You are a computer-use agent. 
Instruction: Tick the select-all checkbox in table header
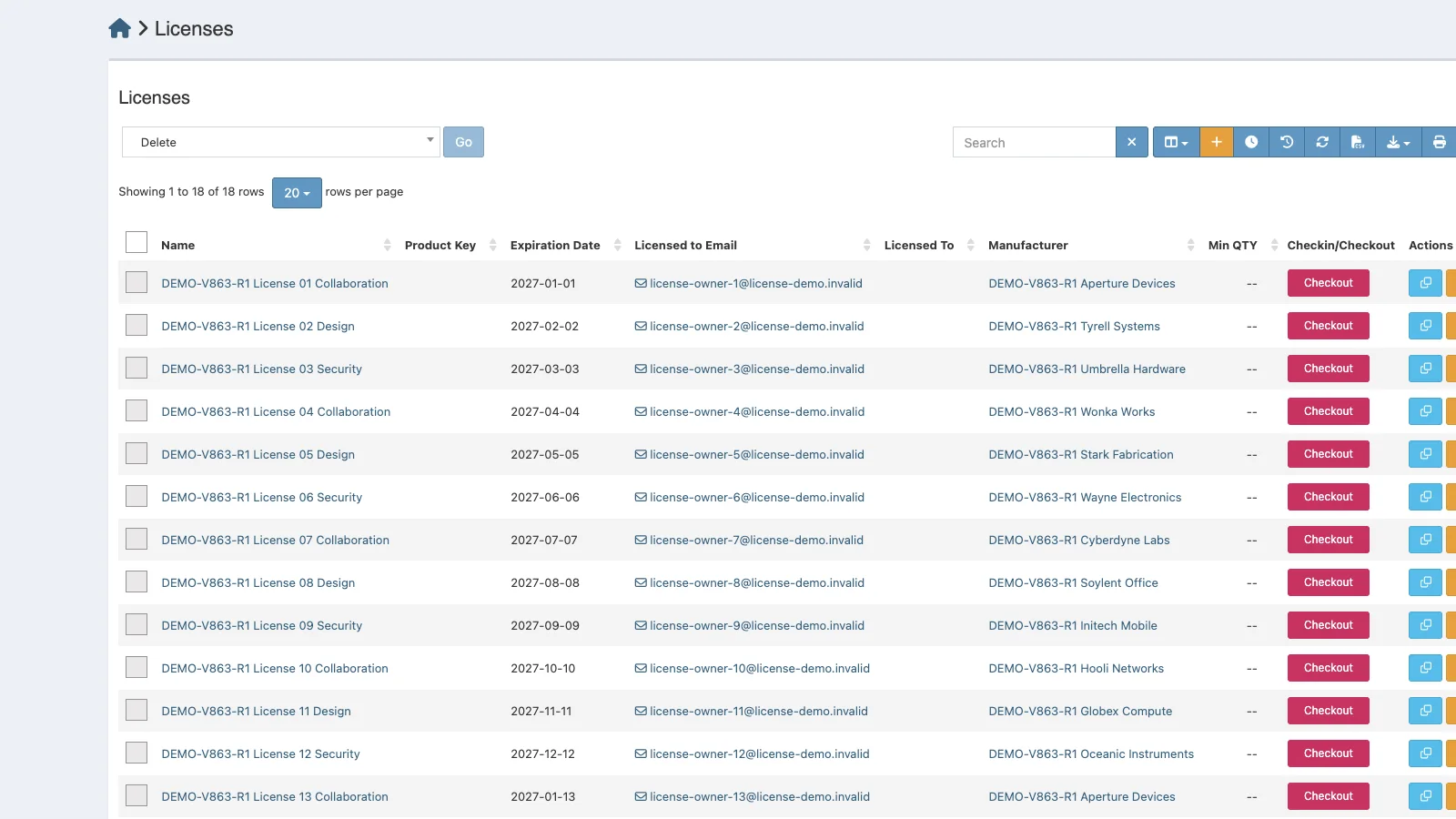pyautogui.click(x=136, y=242)
